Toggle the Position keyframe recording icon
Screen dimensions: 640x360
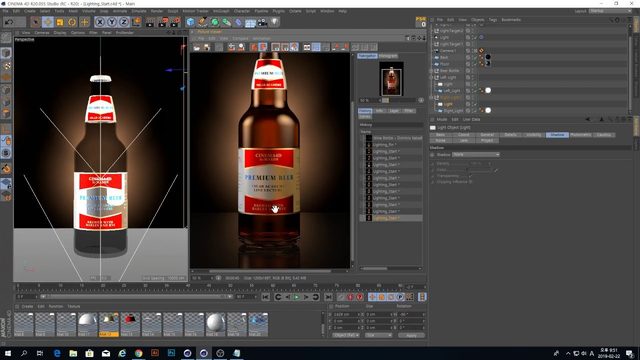(x=372, y=297)
